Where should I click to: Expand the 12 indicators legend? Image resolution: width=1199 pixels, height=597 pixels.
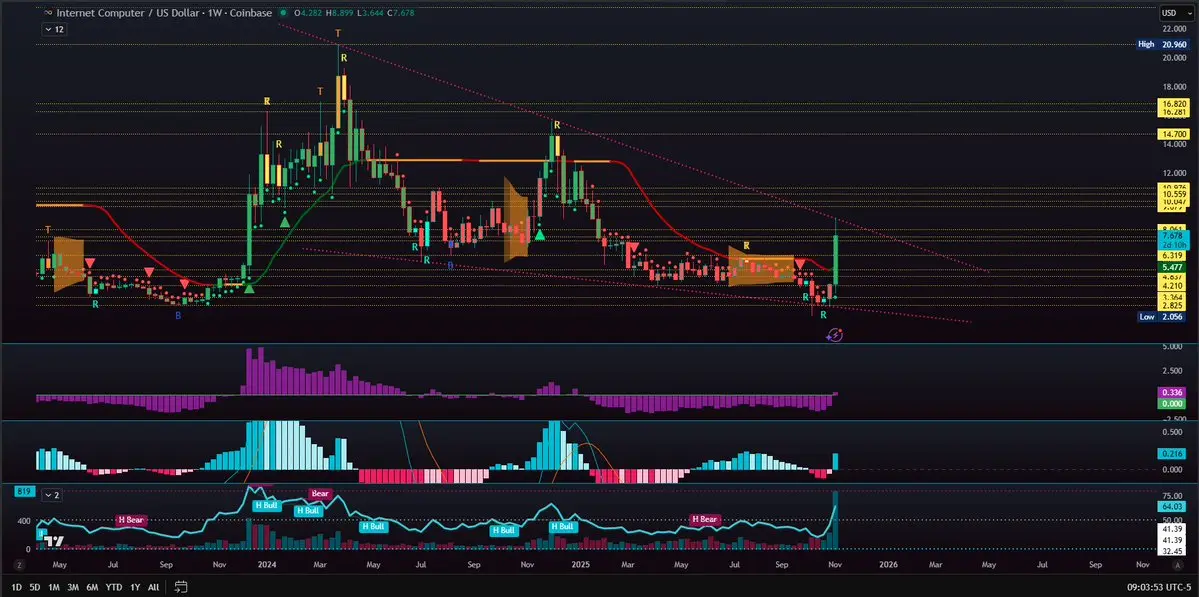[x=54, y=29]
